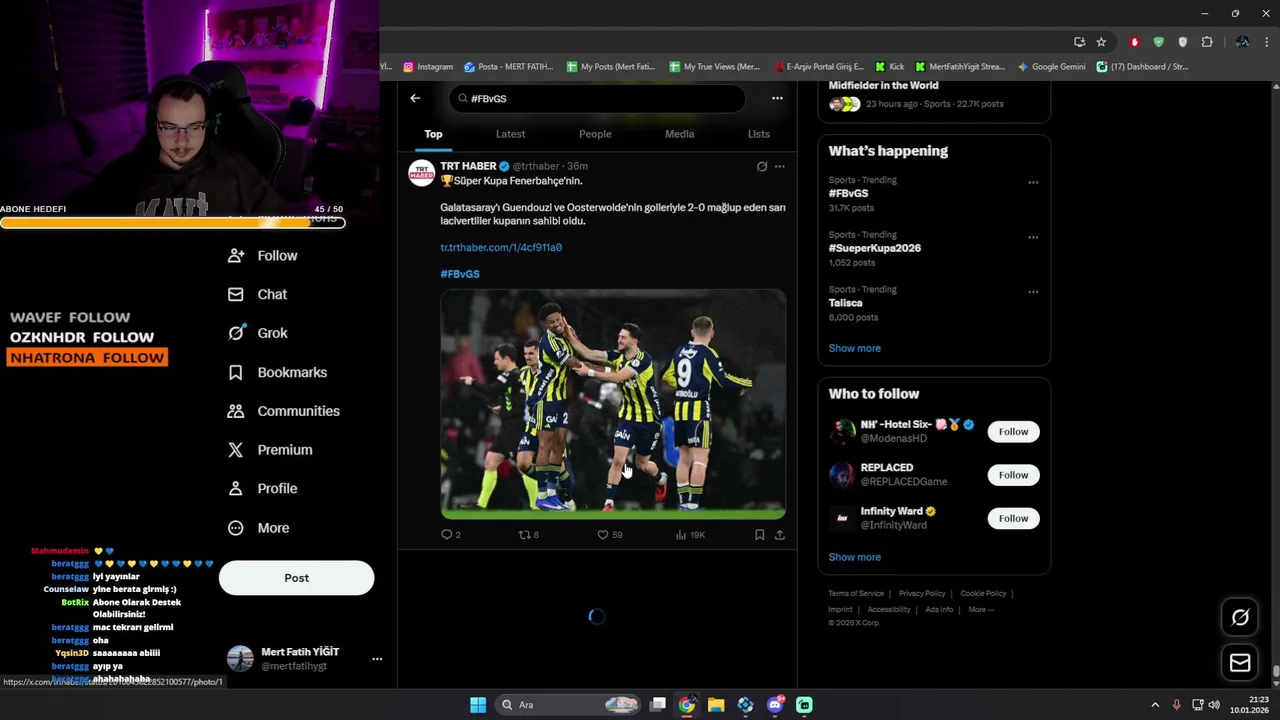Open Kick bookmark in bookmarks bar
The height and width of the screenshot is (720, 1280).
pos(889,67)
